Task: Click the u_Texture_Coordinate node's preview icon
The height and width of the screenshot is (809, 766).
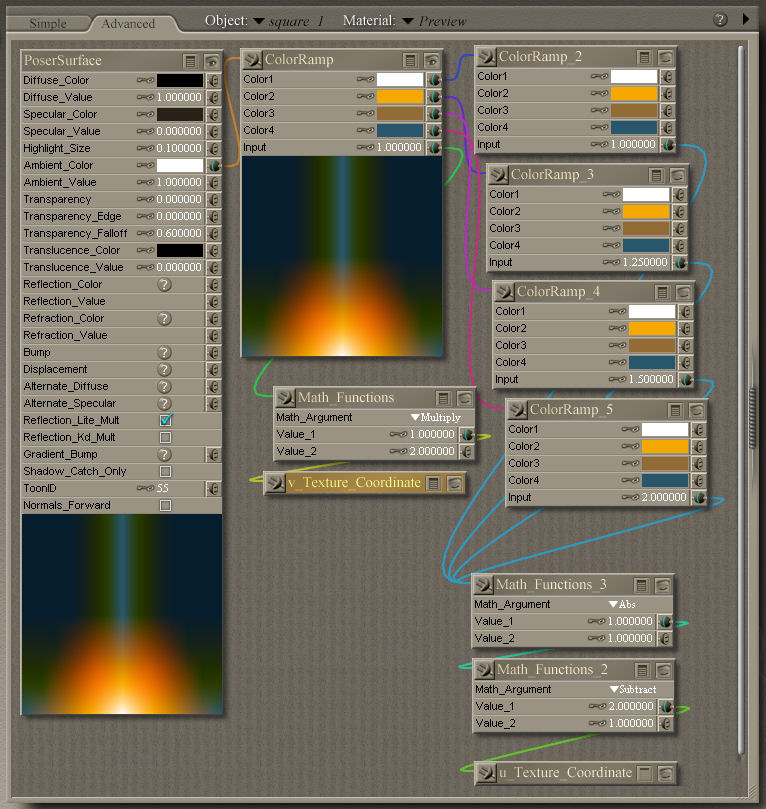Action: (664, 772)
